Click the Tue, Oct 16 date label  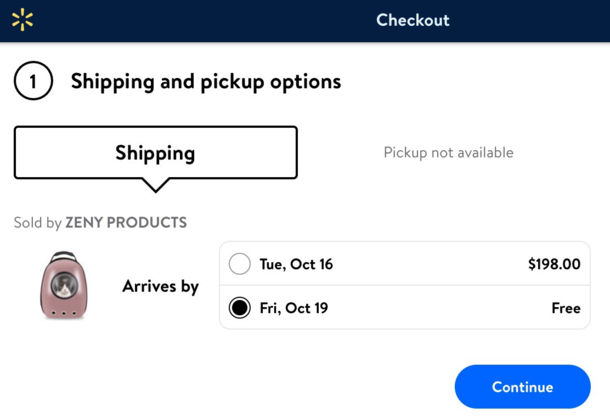coord(296,264)
